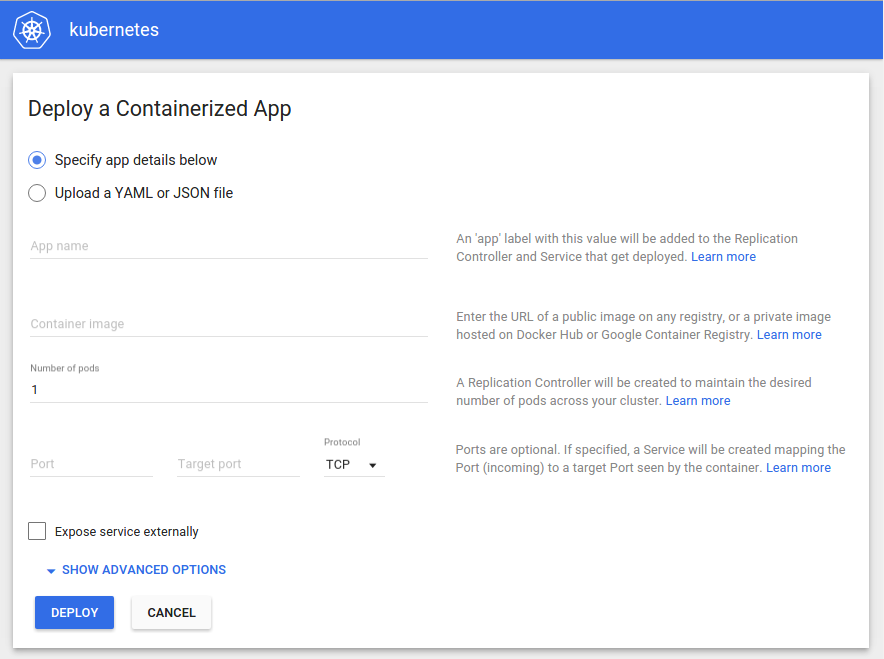Open the Protocol dropdown arrow
The height and width of the screenshot is (659, 884).
point(375,464)
